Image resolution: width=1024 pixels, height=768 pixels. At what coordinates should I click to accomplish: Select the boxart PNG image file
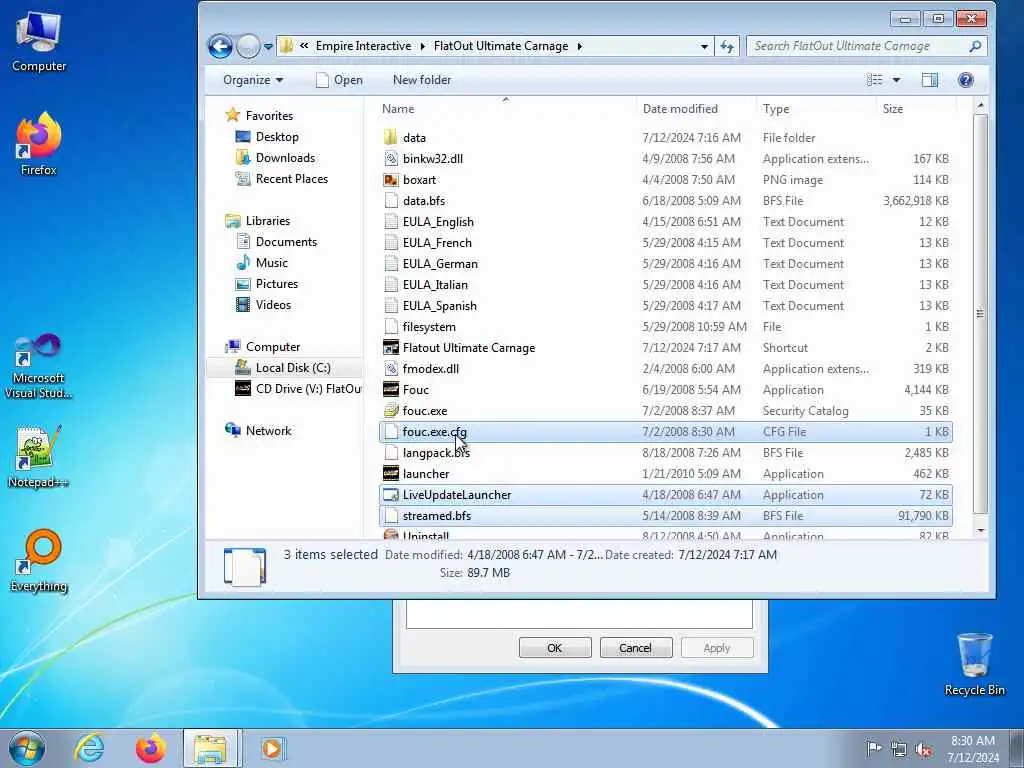coord(419,180)
